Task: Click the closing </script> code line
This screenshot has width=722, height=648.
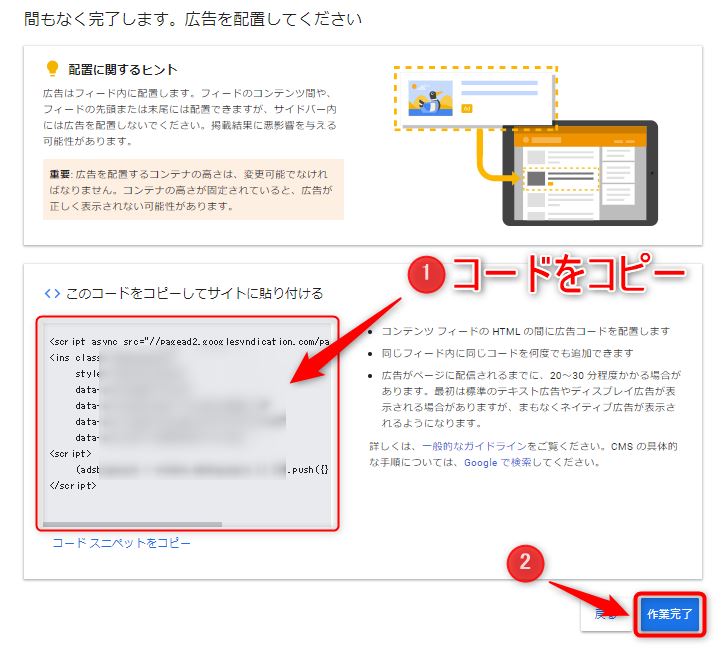Action: click(73, 485)
